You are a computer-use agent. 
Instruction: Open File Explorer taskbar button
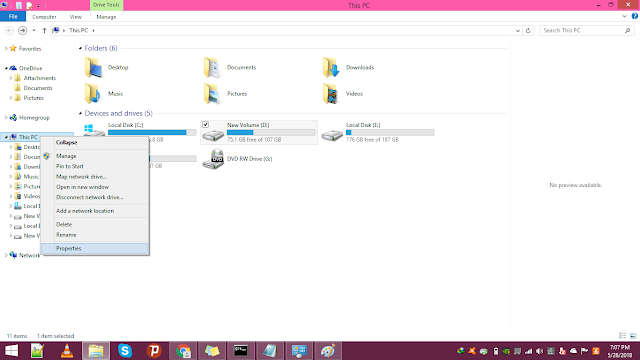(x=96, y=351)
